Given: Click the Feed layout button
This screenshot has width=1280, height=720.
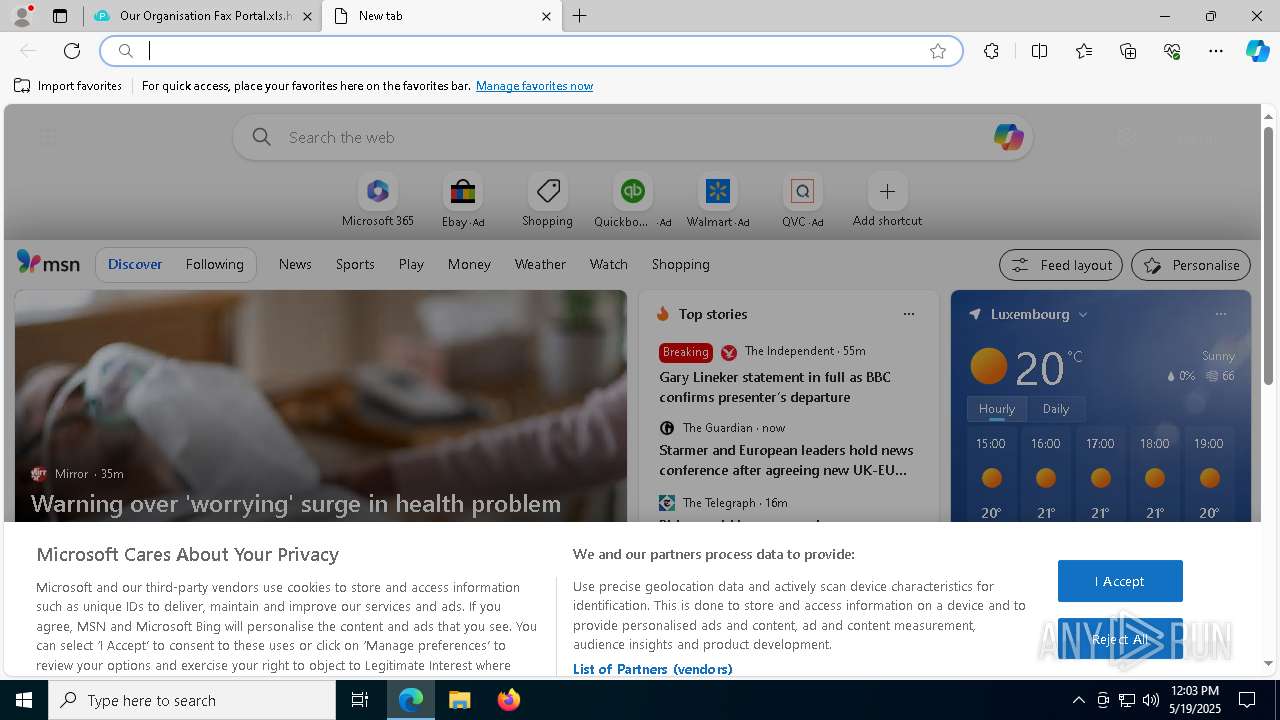Looking at the screenshot, I should pos(1061,265).
